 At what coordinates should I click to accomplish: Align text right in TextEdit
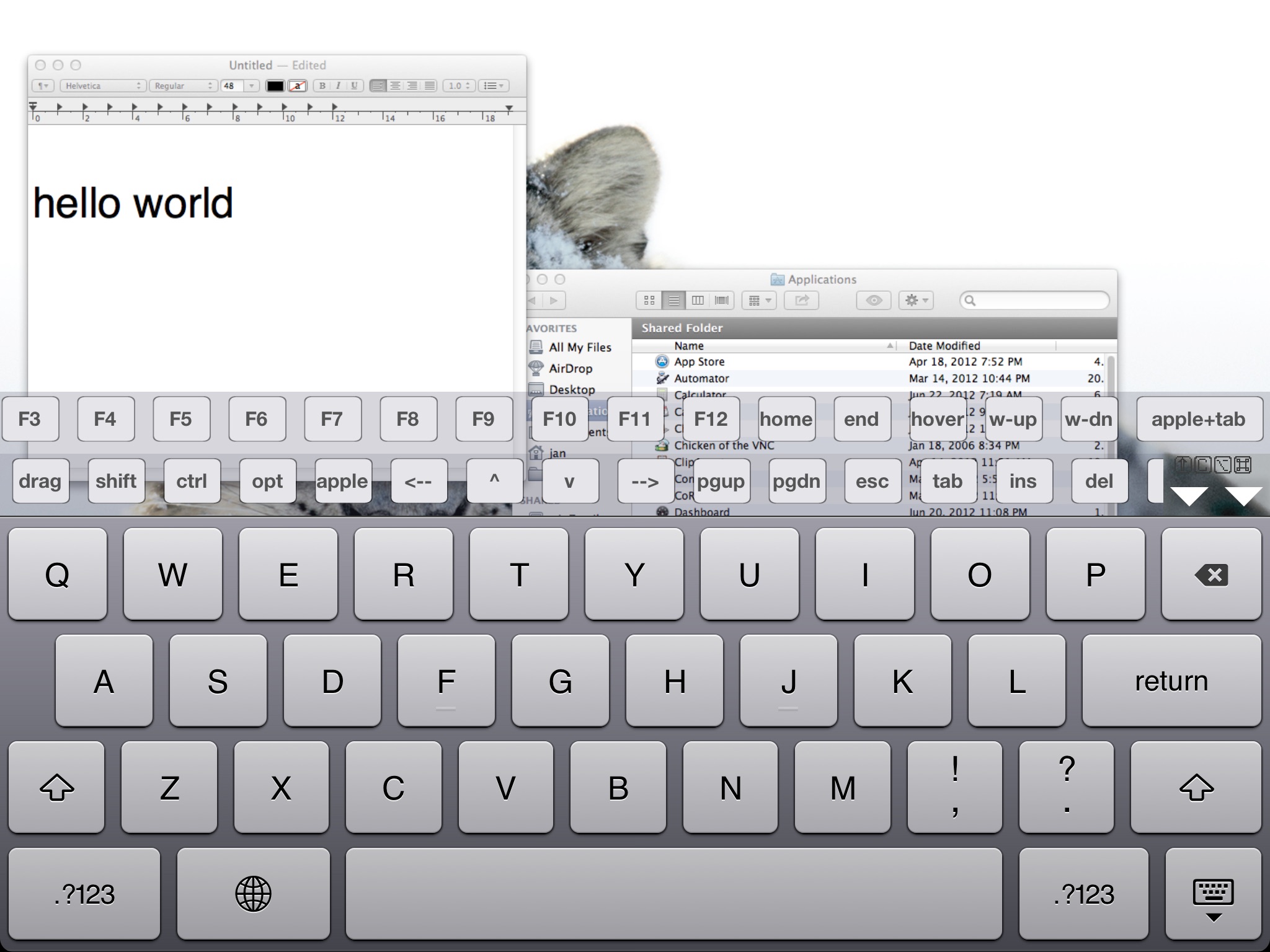tap(412, 86)
